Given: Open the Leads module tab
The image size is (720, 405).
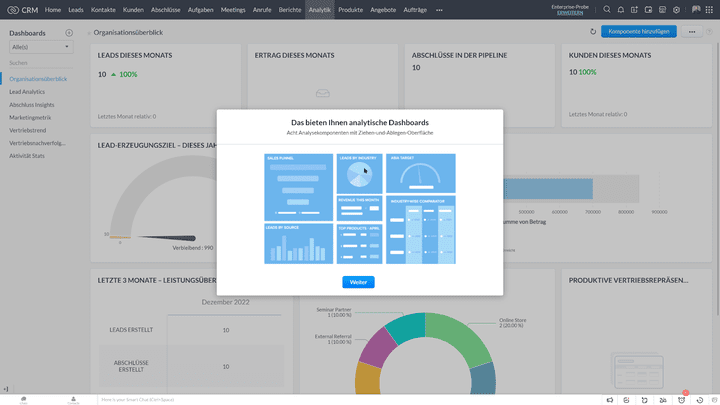Looking at the screenshot, I should 76,10.
